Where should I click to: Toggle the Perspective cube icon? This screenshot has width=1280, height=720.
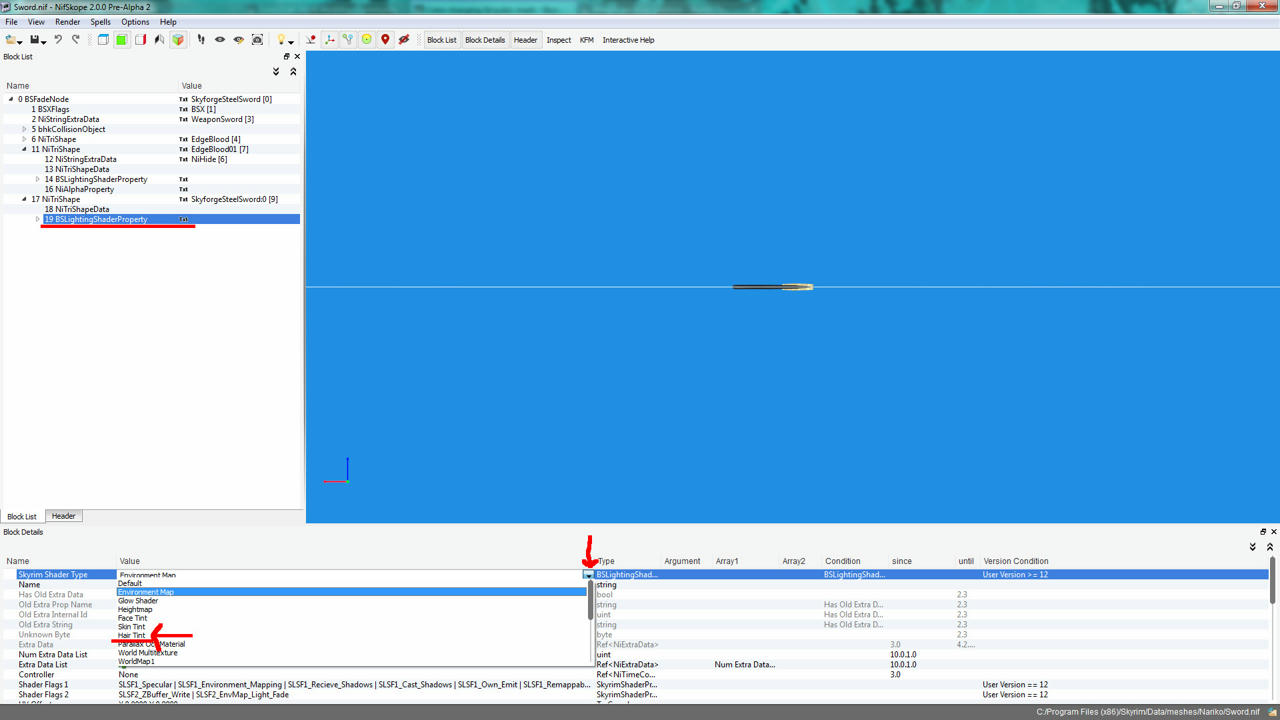tap(178, 40)
